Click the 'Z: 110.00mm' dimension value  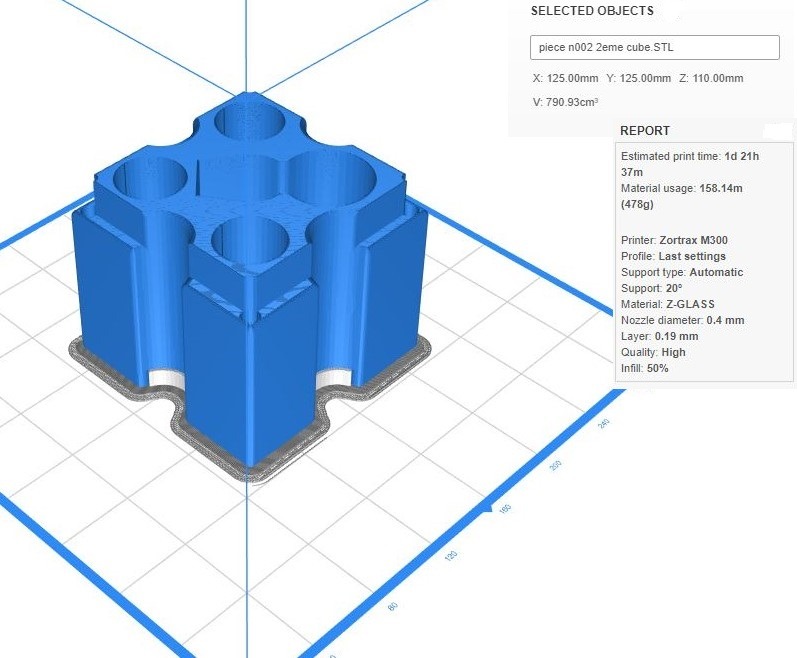pos(711,78)
